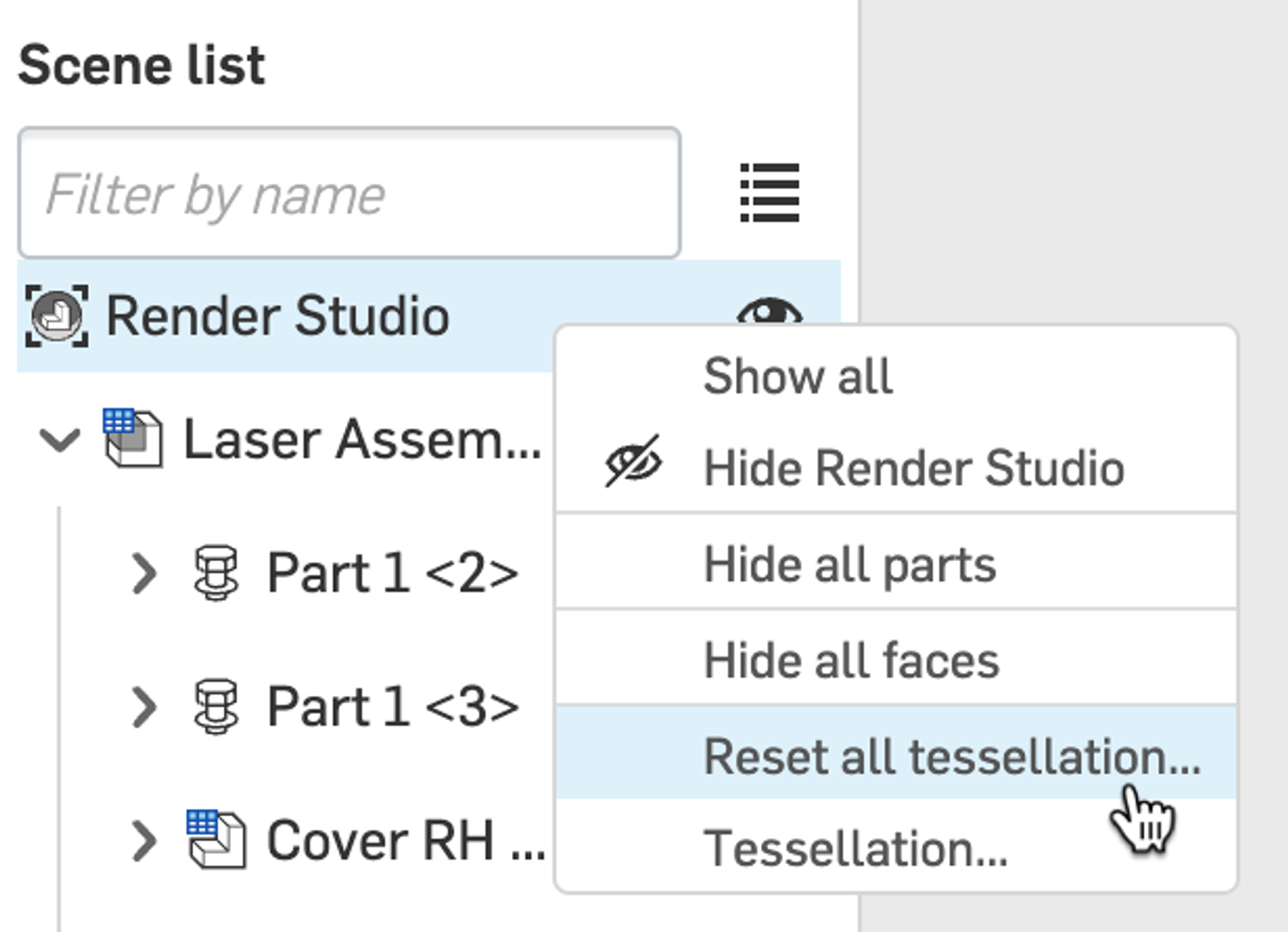Screen dimensions: 1288x932
Task: Choose Show all from context menu
Action: coord(797,376)
